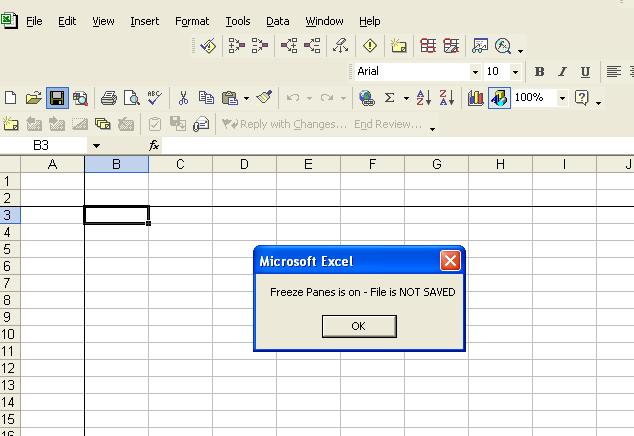
Task: Click the Trace Precedents icon
Action: click(x=237, y=46)
